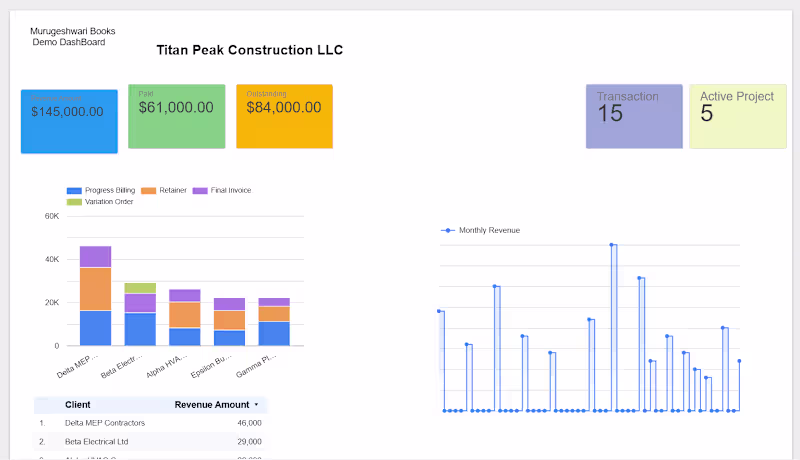
Task: Click the Progress Billing legend color swatch
Action: click(74, 191)
